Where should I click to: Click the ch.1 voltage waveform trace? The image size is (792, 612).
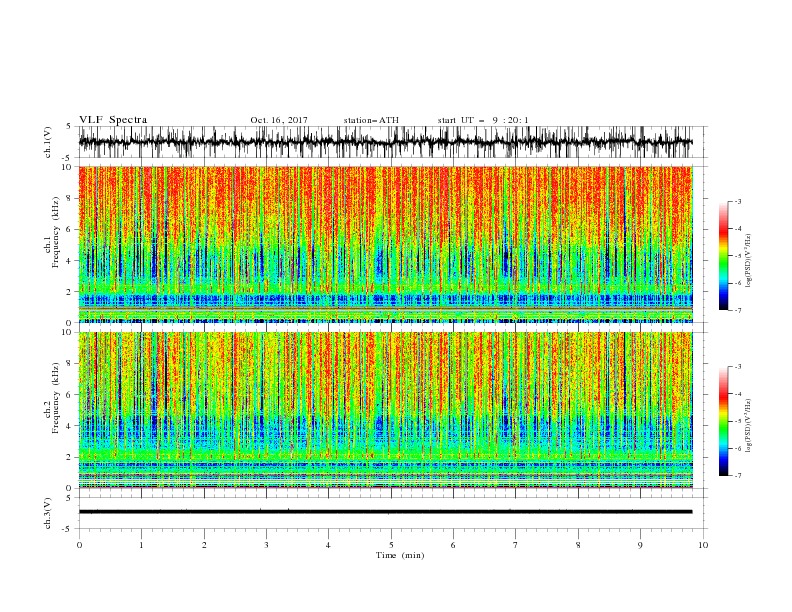386,142
